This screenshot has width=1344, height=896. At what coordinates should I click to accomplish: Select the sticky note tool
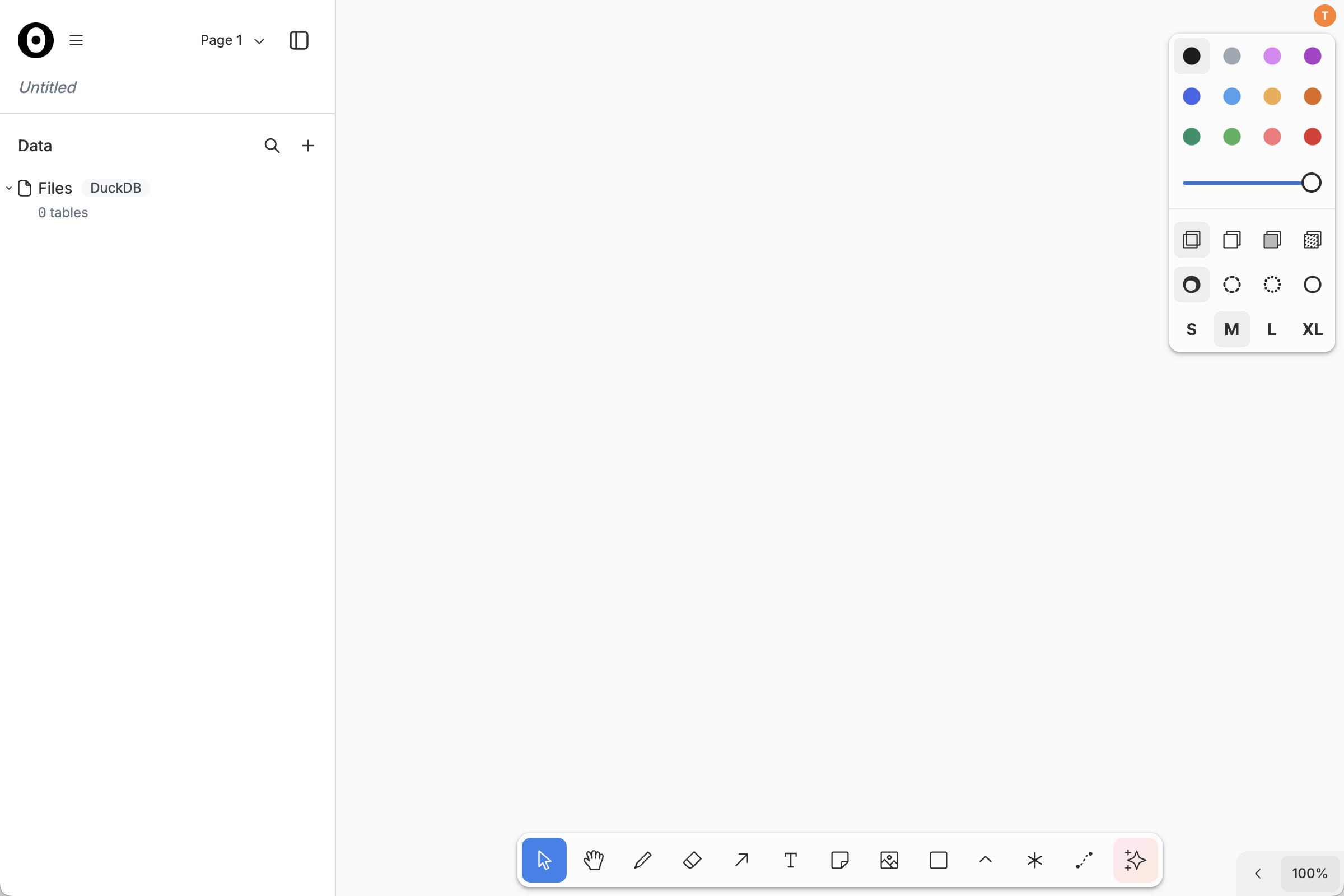coord(839,860)
